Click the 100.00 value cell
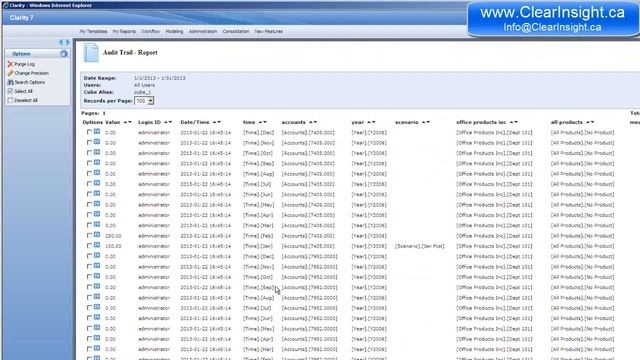Image resolution: width=640 pixels, height=360 pixels. click(113, 246)
